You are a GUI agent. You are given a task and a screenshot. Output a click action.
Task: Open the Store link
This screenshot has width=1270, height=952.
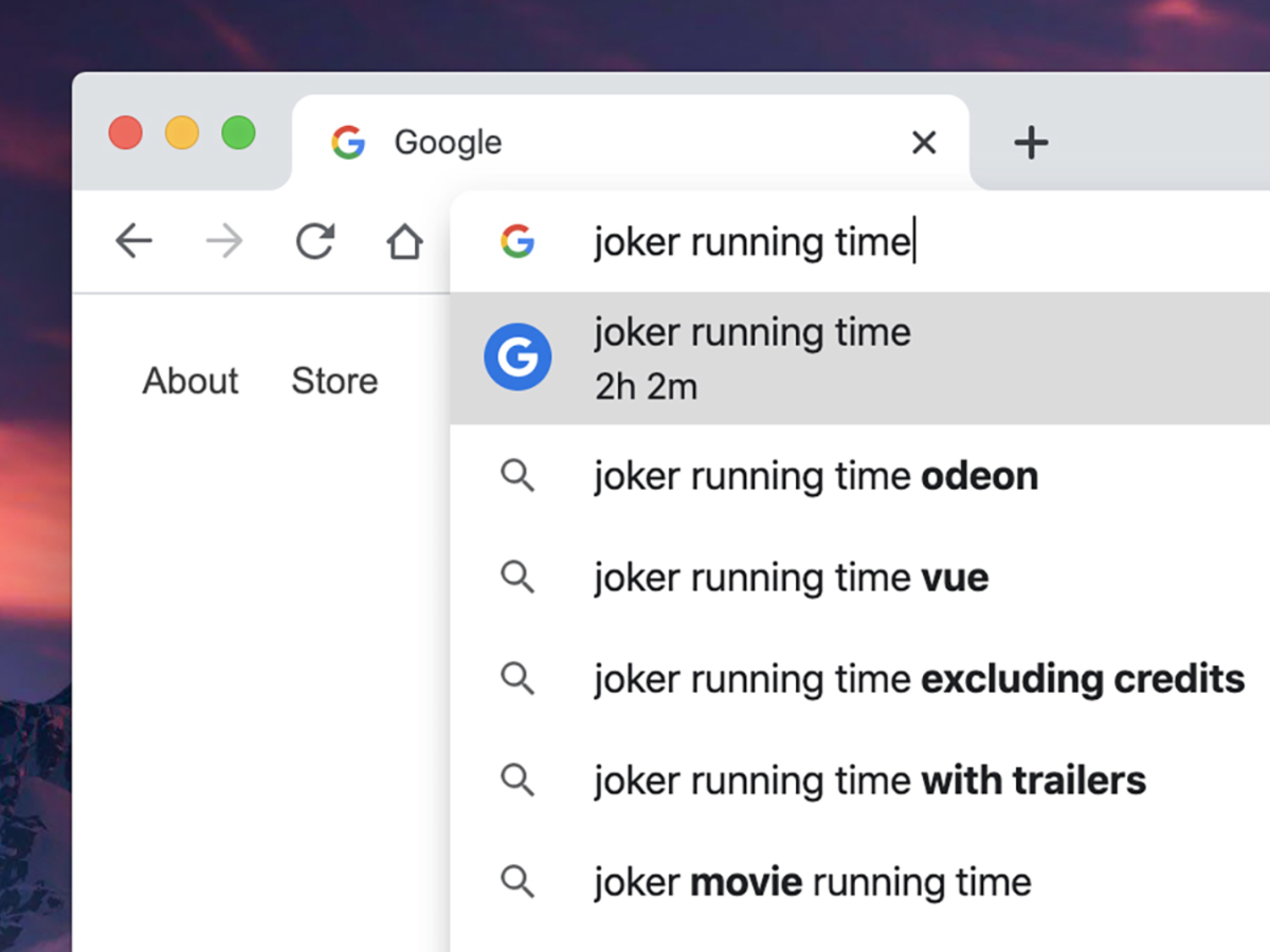pyautogui.click(x=334, y=381)
